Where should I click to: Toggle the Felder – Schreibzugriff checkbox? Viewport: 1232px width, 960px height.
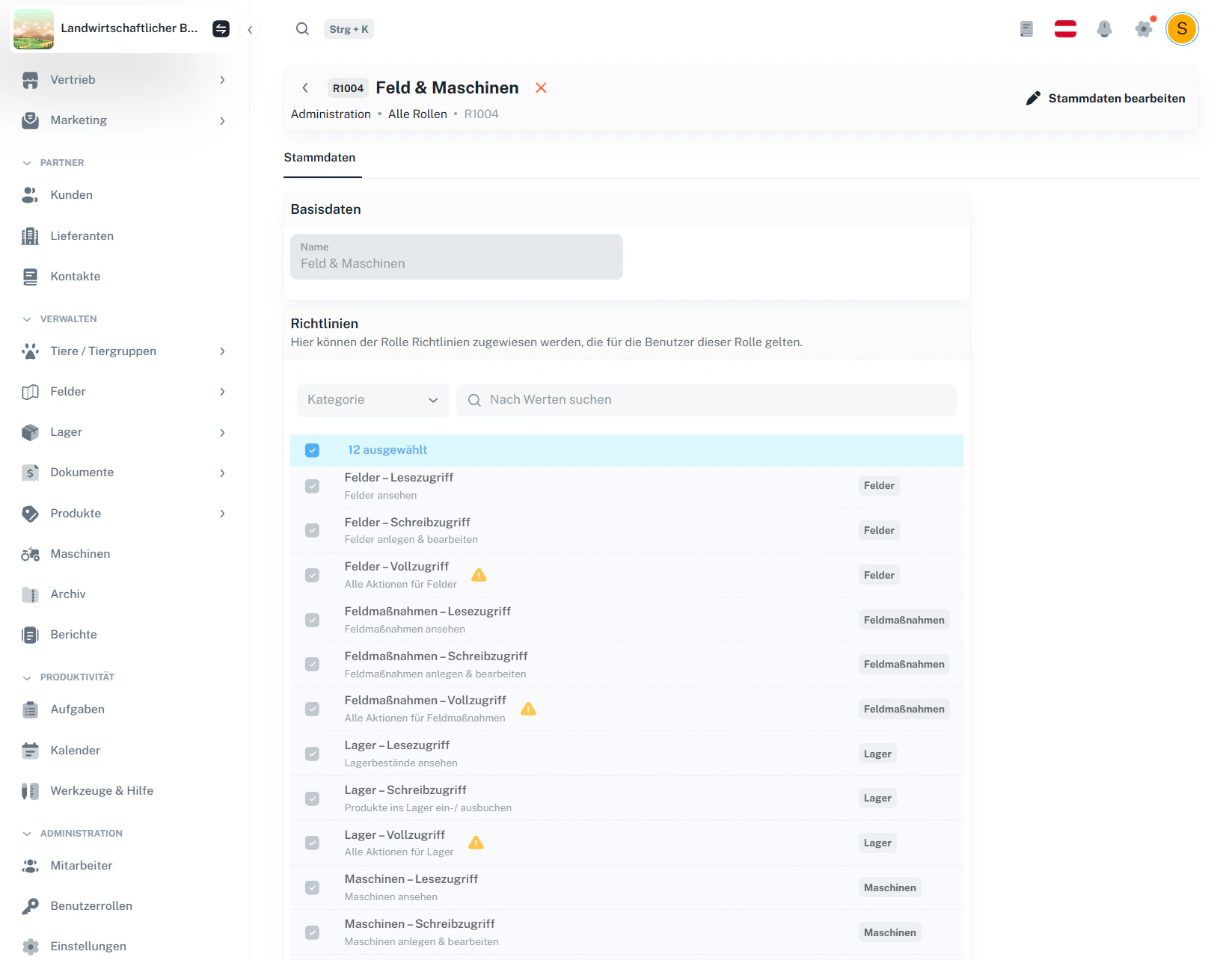click(312, 530)
